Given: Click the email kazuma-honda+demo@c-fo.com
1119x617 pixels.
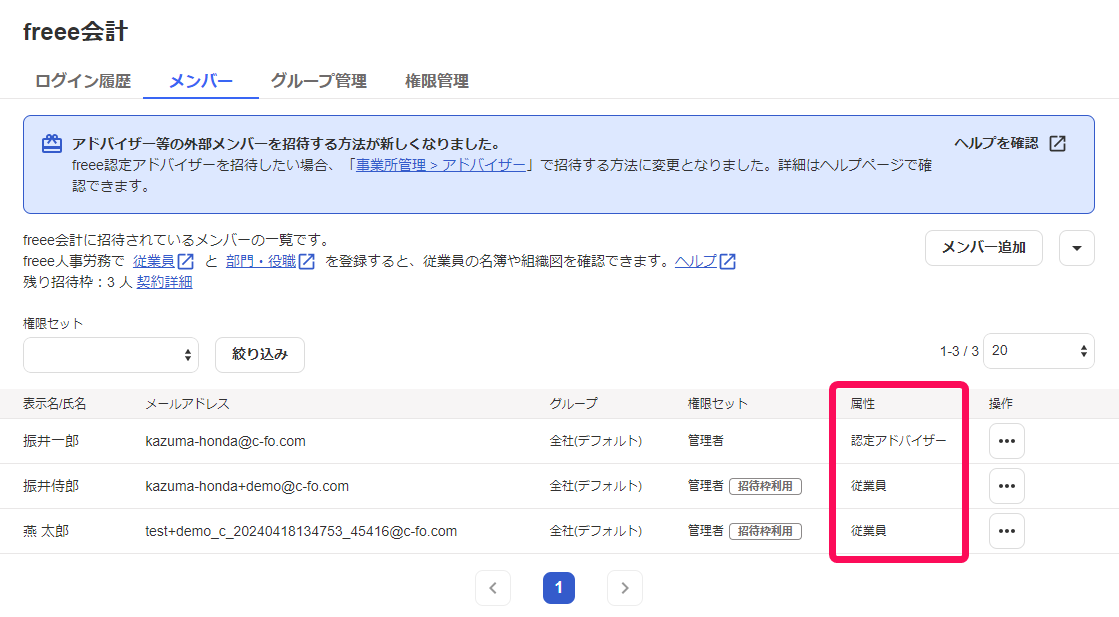Looking at the screenshot, I should tap(247, 486).
